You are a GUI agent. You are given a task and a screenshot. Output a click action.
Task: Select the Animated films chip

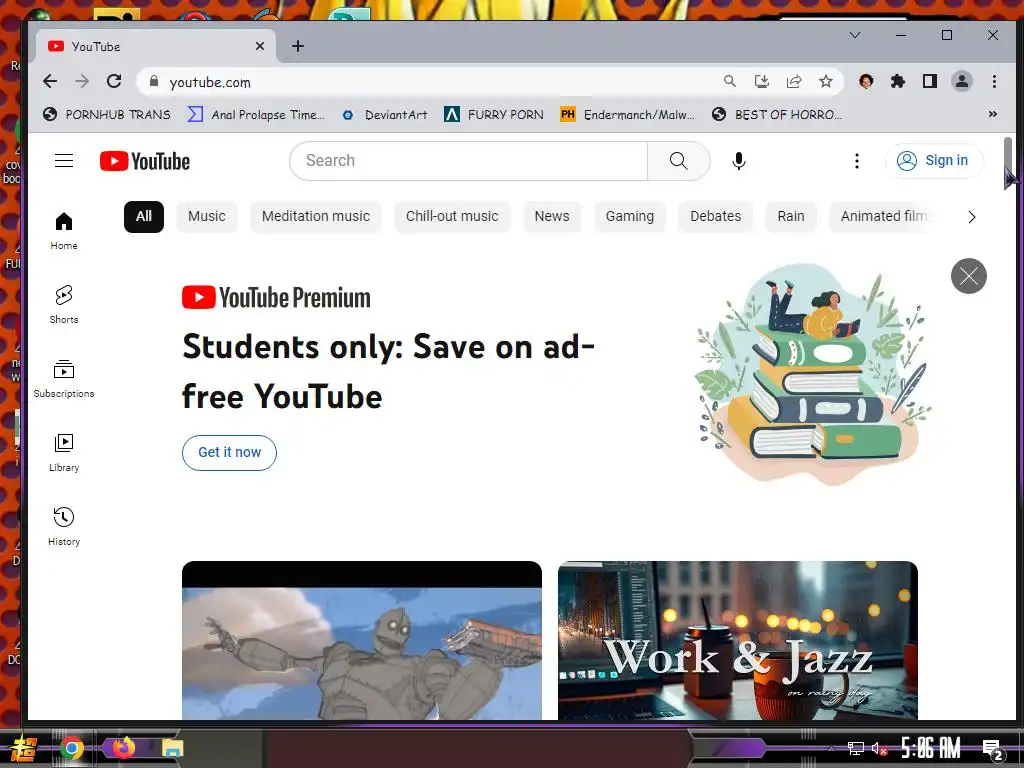point(882,216)
